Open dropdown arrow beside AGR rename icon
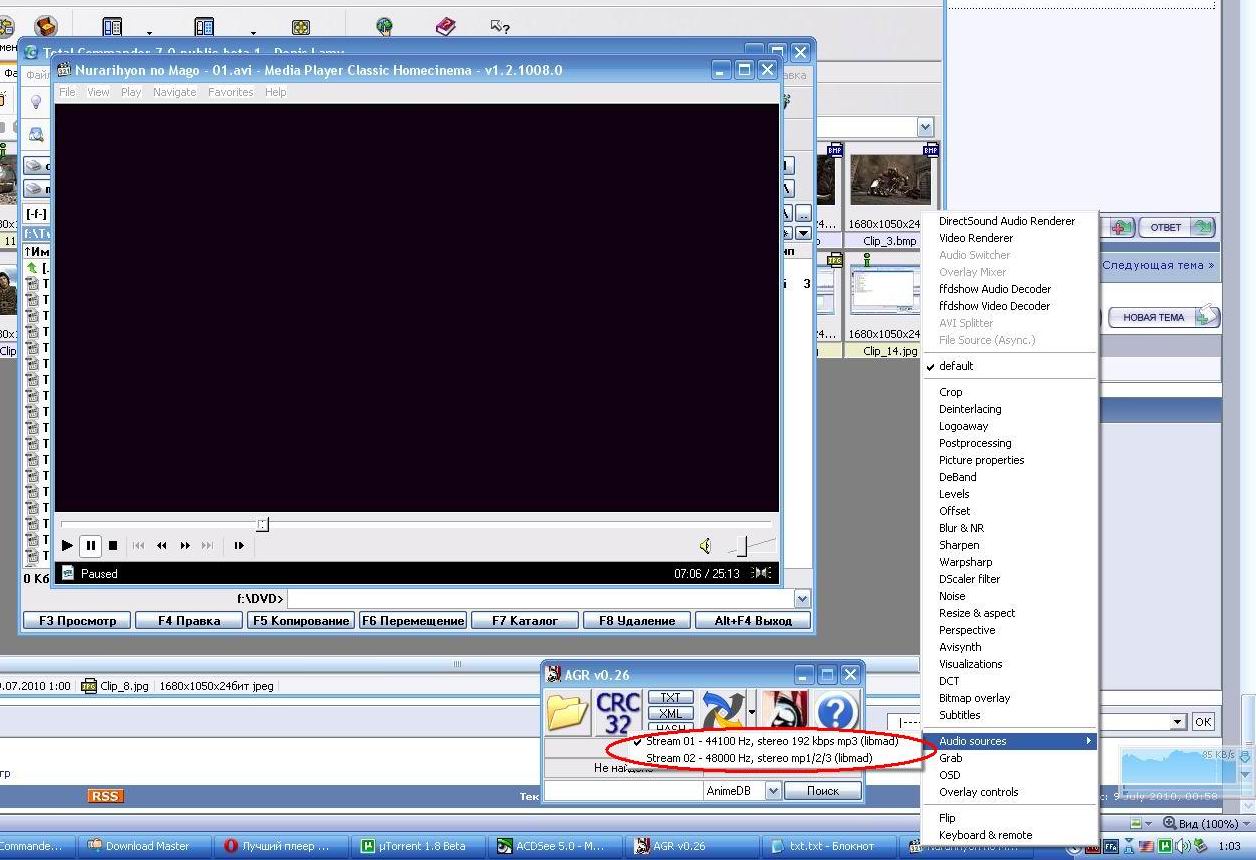 751,712
